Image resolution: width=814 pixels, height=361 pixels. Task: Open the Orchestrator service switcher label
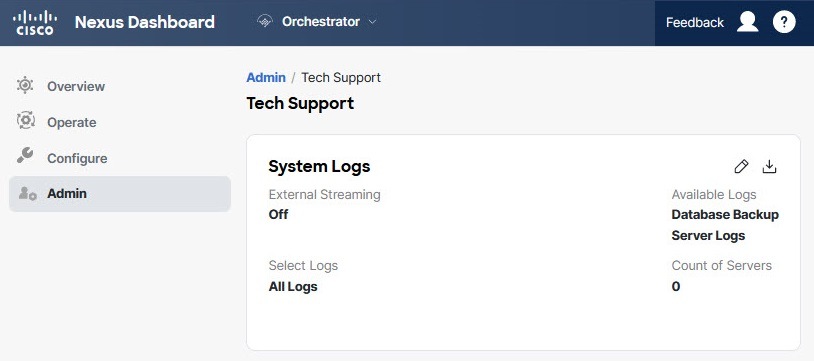point(321,22)
